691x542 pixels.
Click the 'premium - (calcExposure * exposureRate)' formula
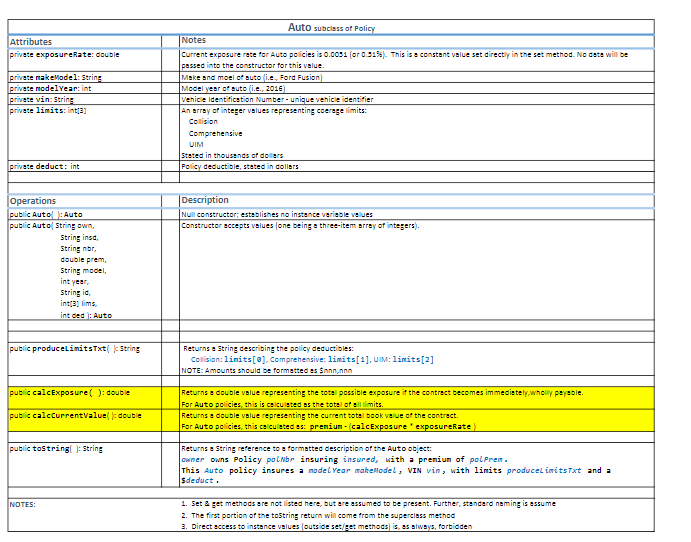pyautogui.click(x=393, y=426)
